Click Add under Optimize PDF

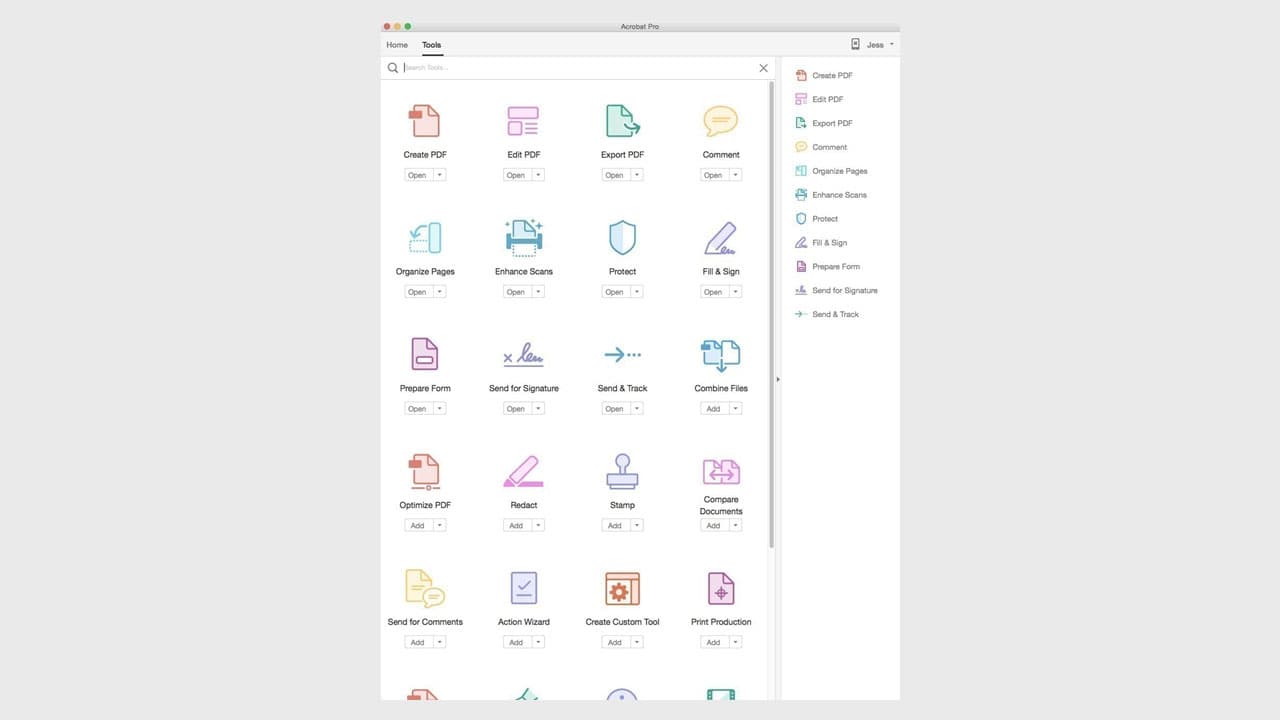[419, 525]
